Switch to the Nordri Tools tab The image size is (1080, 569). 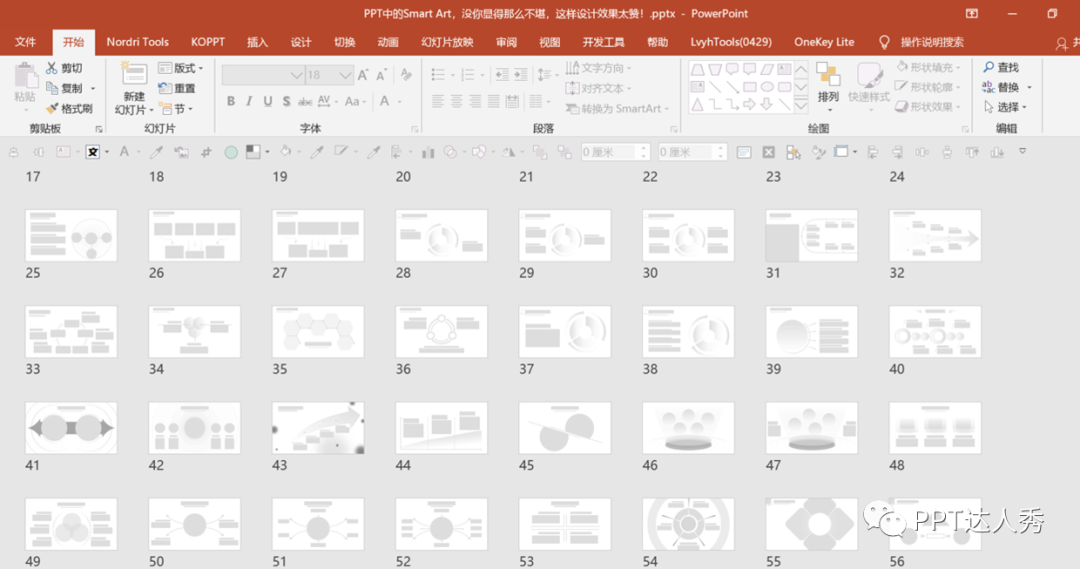coord(138,42)
